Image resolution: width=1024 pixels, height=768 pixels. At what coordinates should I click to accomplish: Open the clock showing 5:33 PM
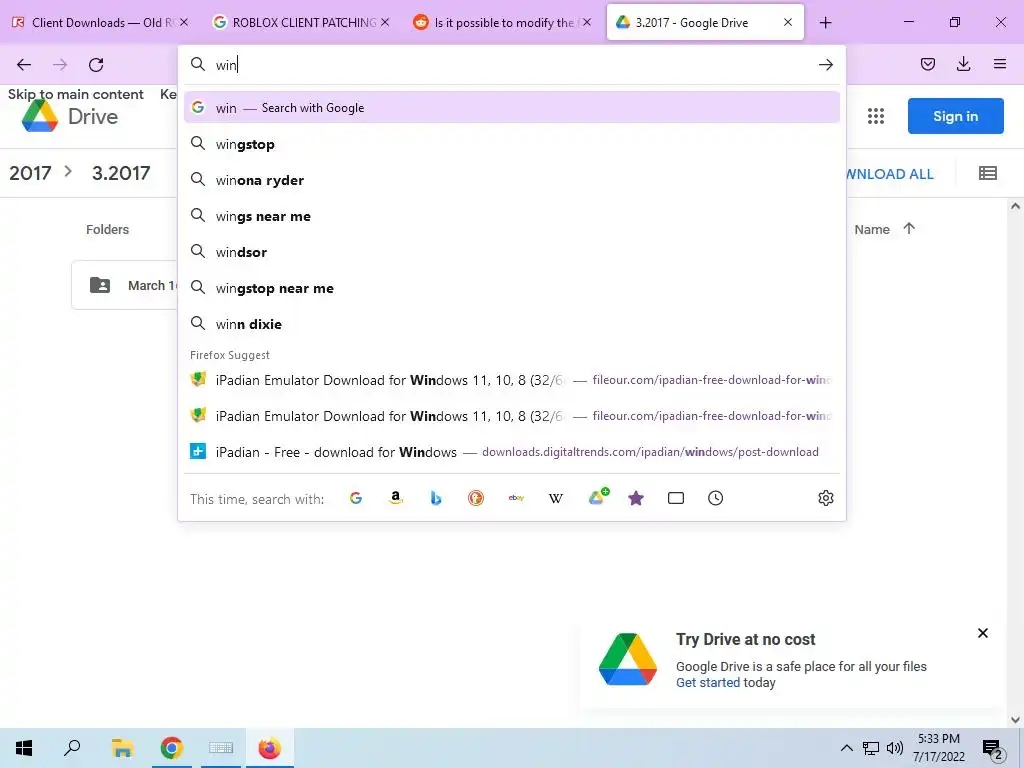pos(938,748)
